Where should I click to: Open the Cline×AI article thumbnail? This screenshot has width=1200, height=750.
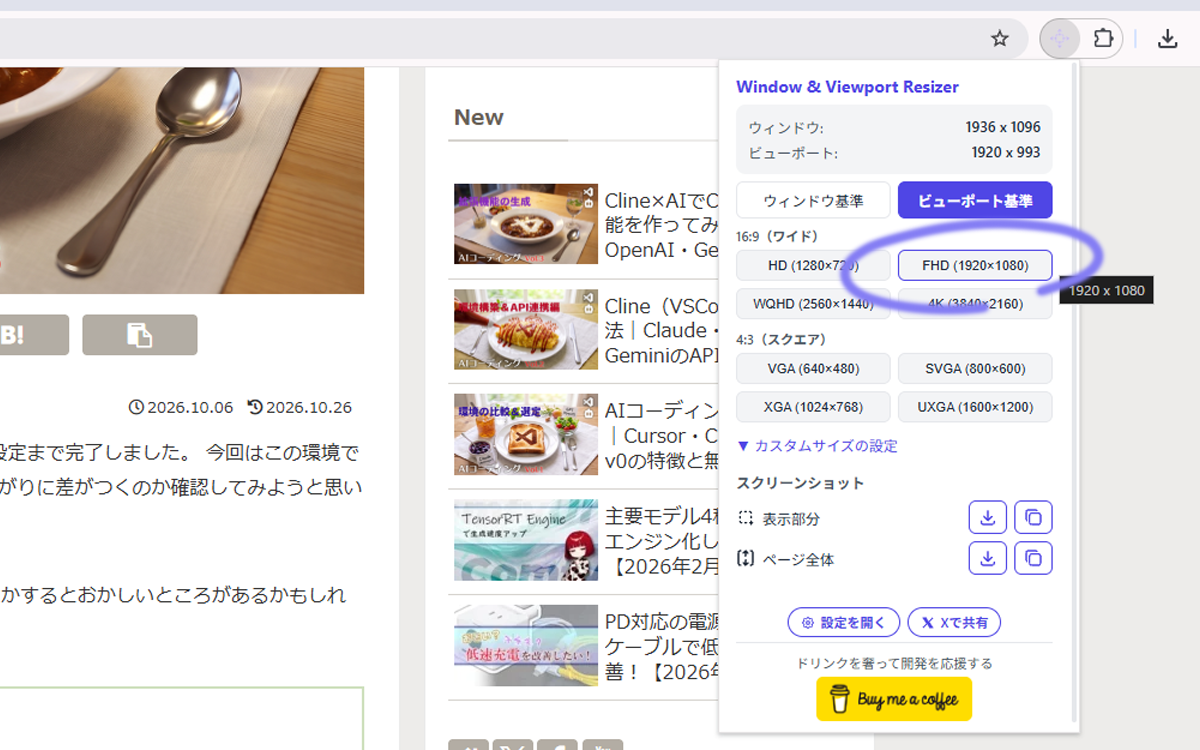(x=526, y=223)
